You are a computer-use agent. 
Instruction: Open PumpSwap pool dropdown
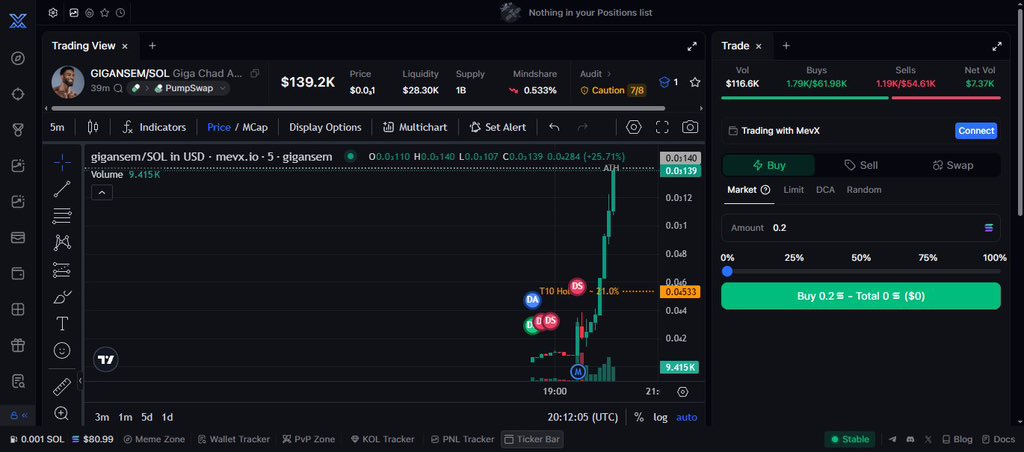coord(189,88)
